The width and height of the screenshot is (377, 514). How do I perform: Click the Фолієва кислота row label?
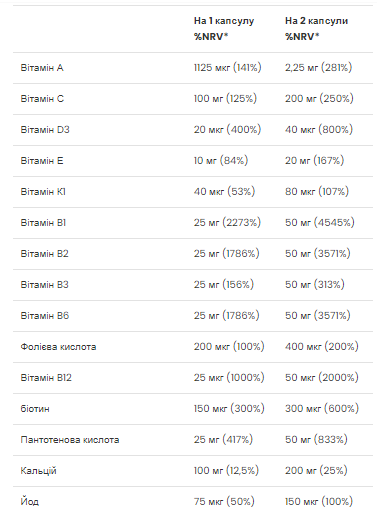[x=58, y=347]
